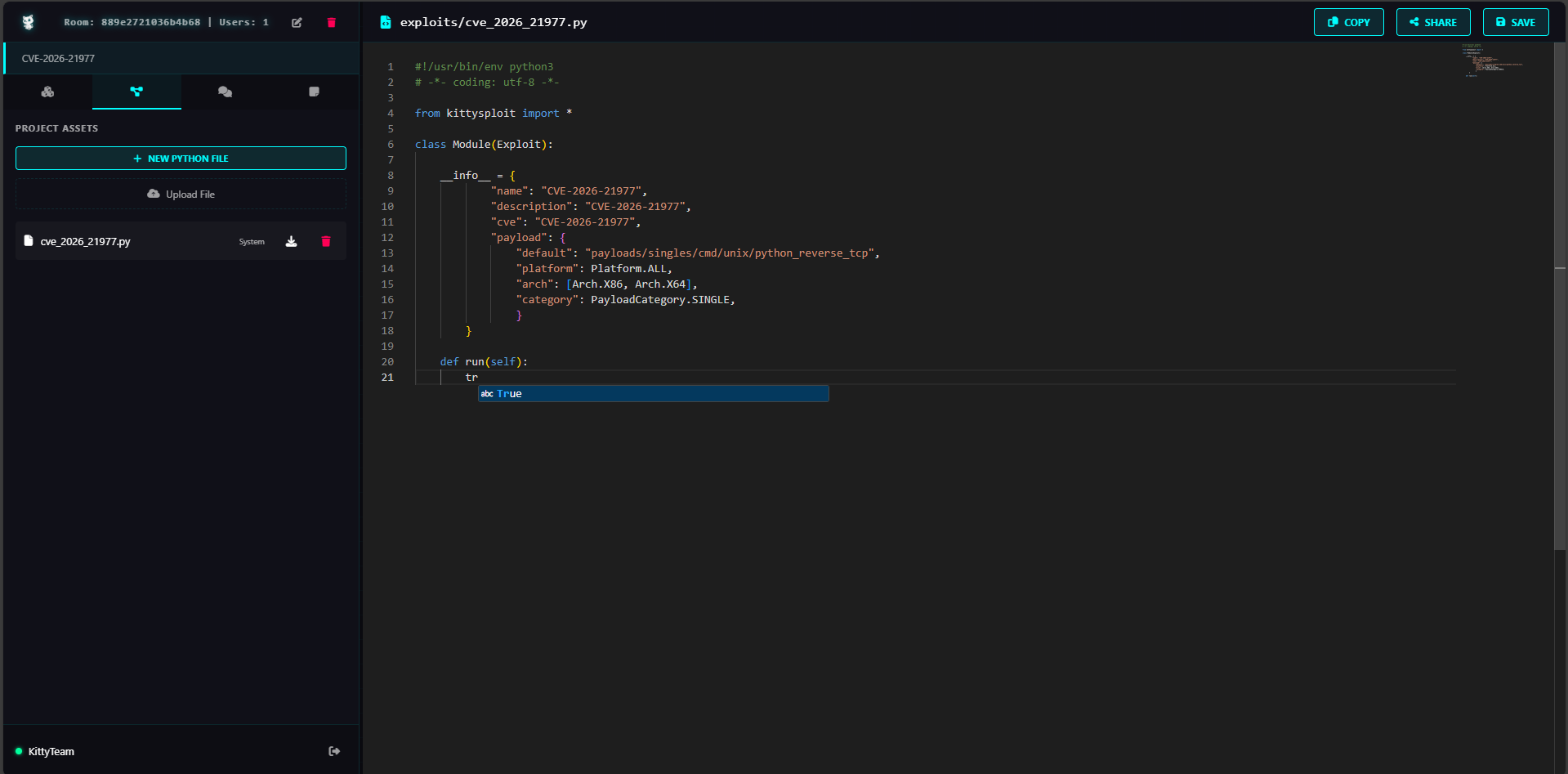Open the modules cubes tab
This screenshot has width=1568, height=774.
tap(47, 92)
